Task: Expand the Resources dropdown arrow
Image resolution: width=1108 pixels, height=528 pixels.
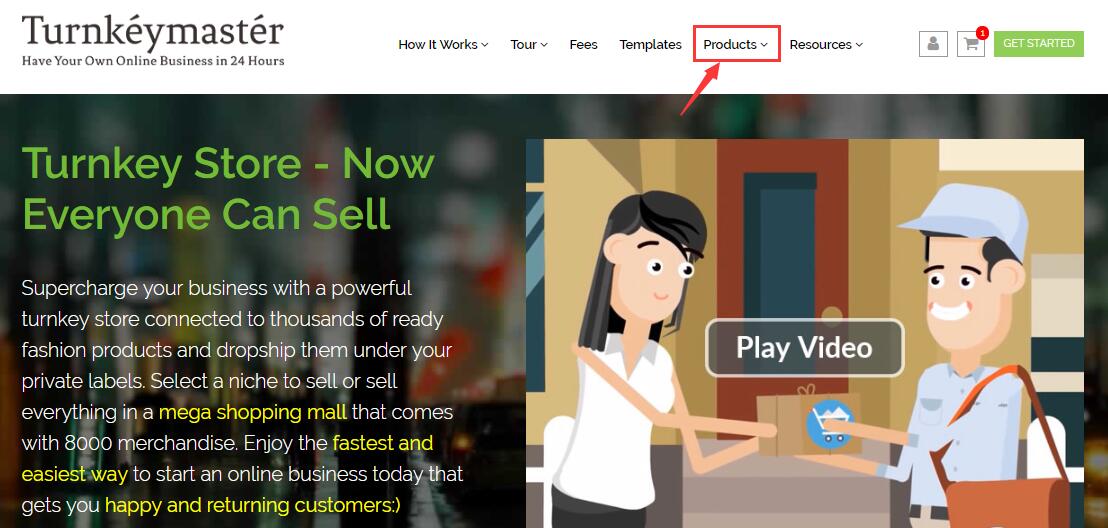Action: coord(859,45)
